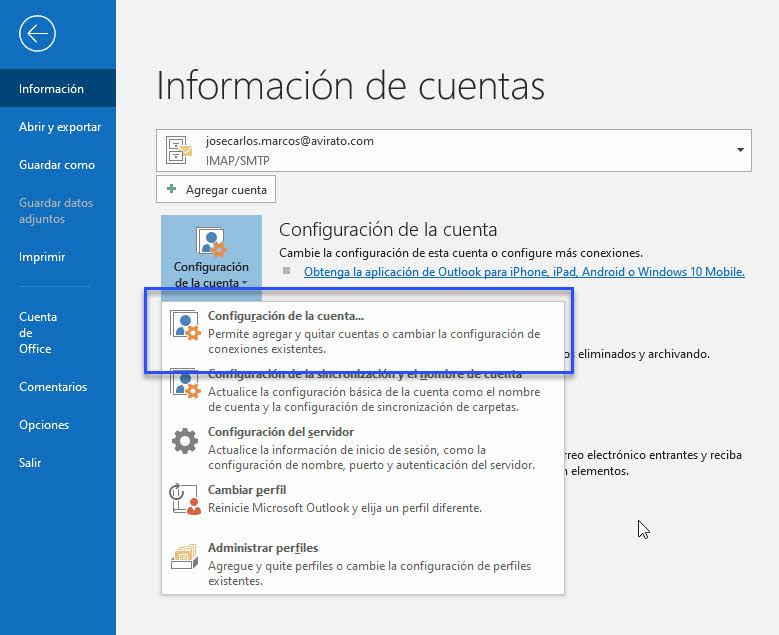Click the icon of Configuración de la cuenta... entry
The height and width of the screenshot is (635, 779).
click(185, 325)
